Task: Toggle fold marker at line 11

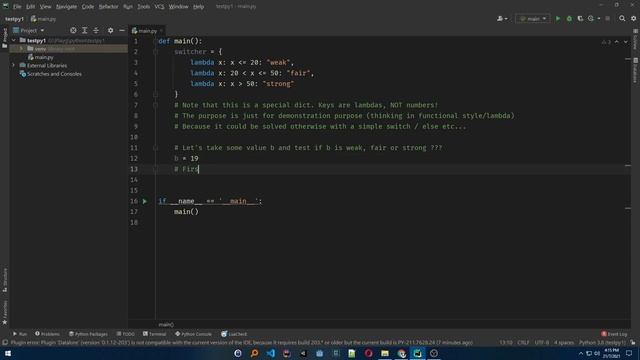Action: pos(156,148)
